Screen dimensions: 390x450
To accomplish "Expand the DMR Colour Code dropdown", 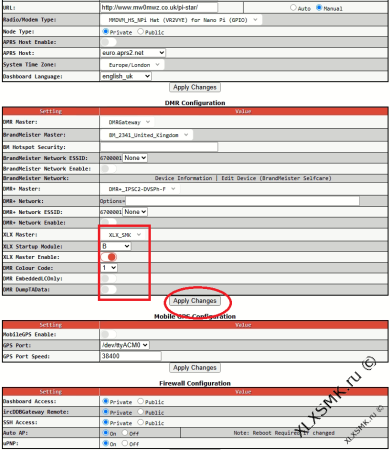I will pos(109,268).
